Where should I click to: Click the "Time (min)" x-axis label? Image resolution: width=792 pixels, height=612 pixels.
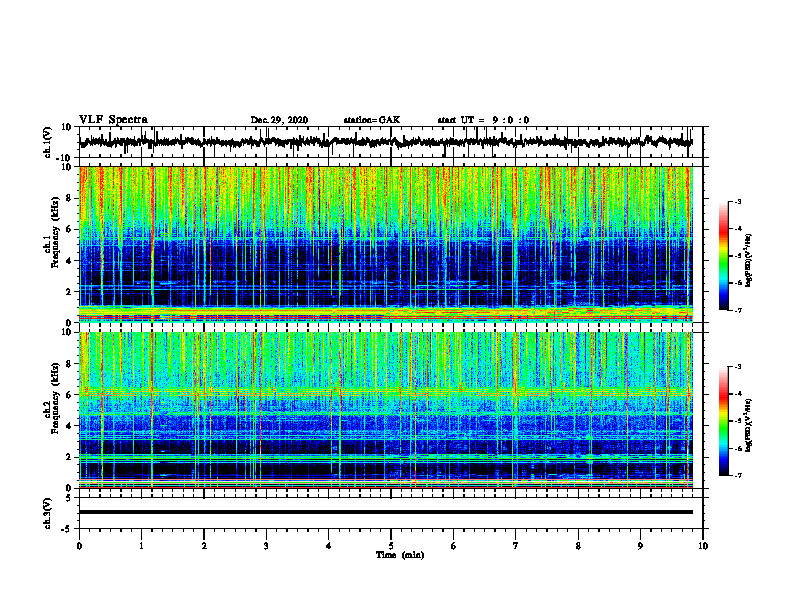coord(400,555)
